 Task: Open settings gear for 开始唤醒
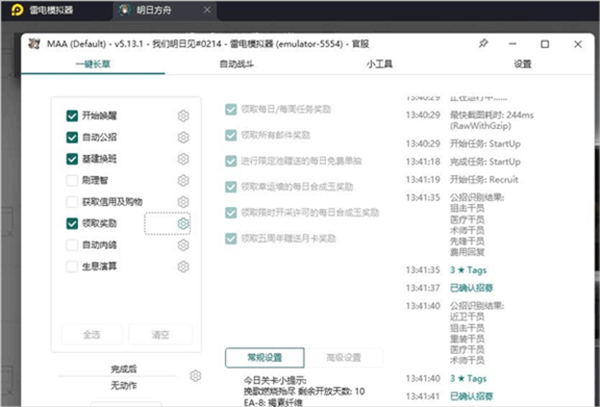click(183, 116)
